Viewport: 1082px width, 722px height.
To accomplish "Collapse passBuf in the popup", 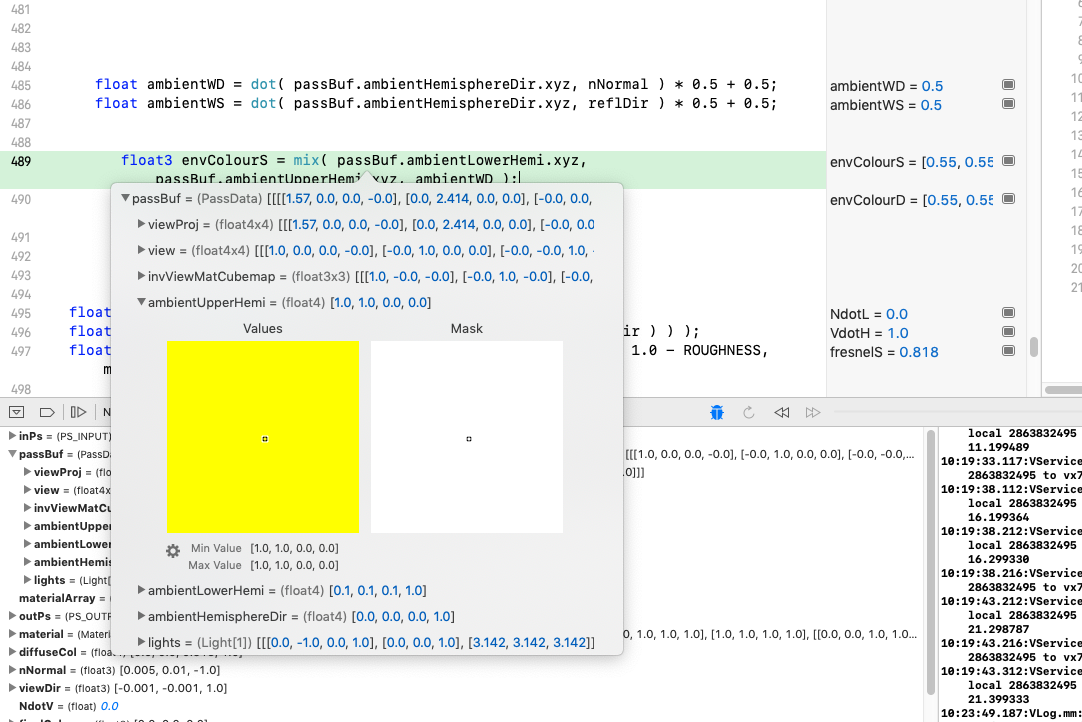I will point(126,198).
